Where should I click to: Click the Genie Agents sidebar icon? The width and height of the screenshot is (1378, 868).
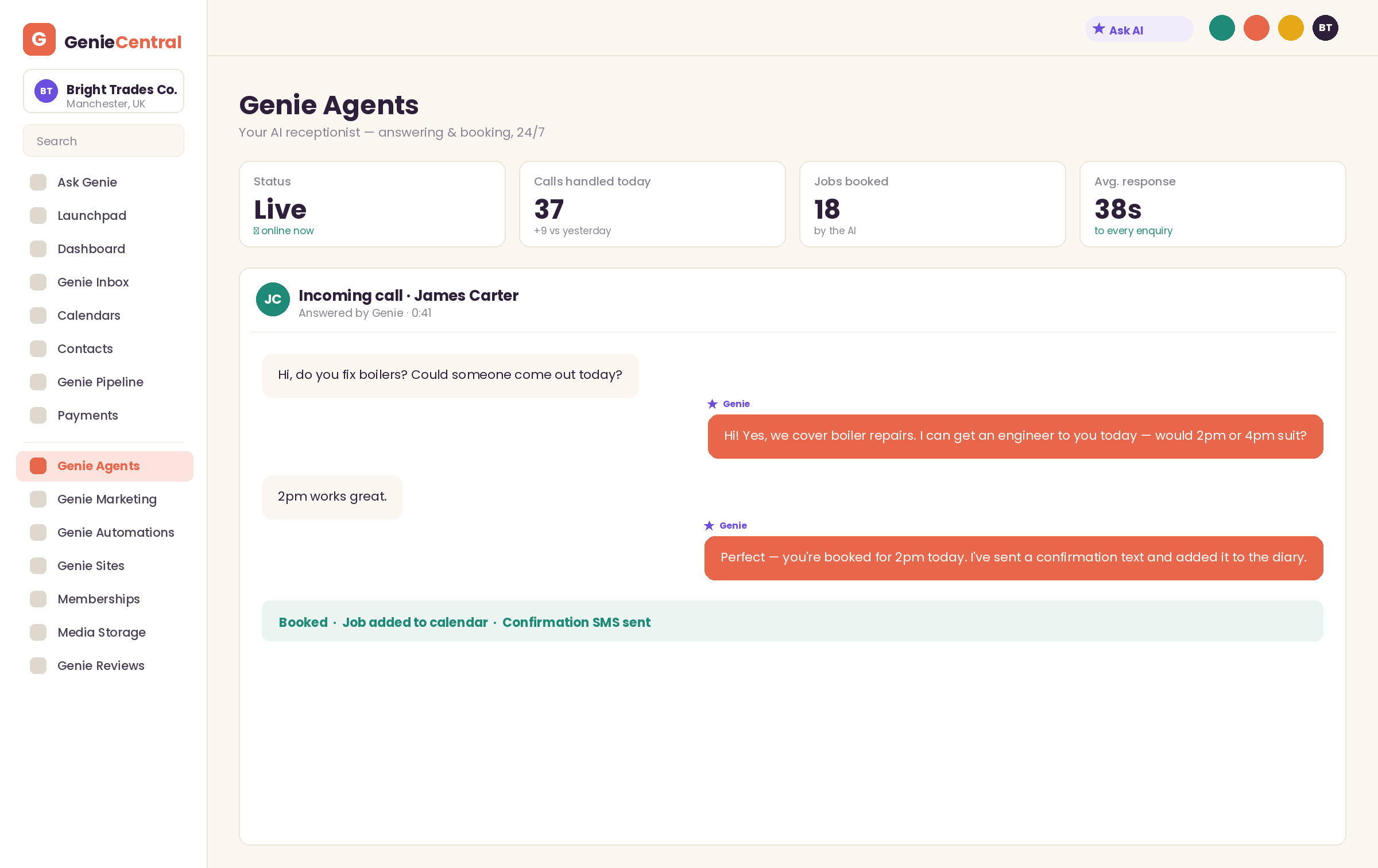point(38,466)
